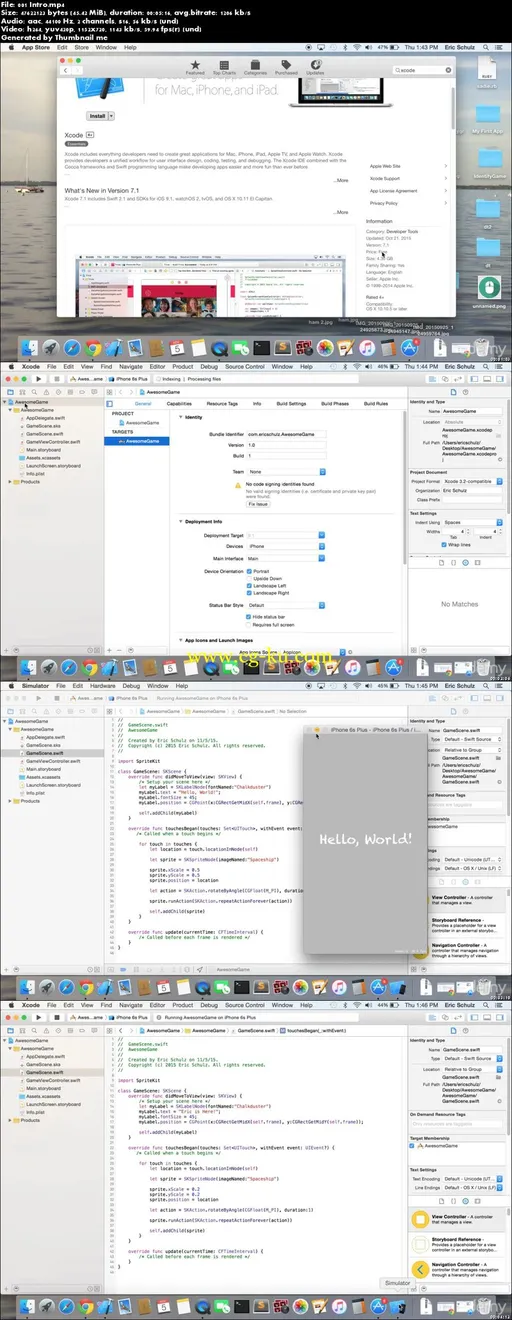512x1320 pixels.
Task: Open the Team dropdown set to None
Action: coord(287,471)
